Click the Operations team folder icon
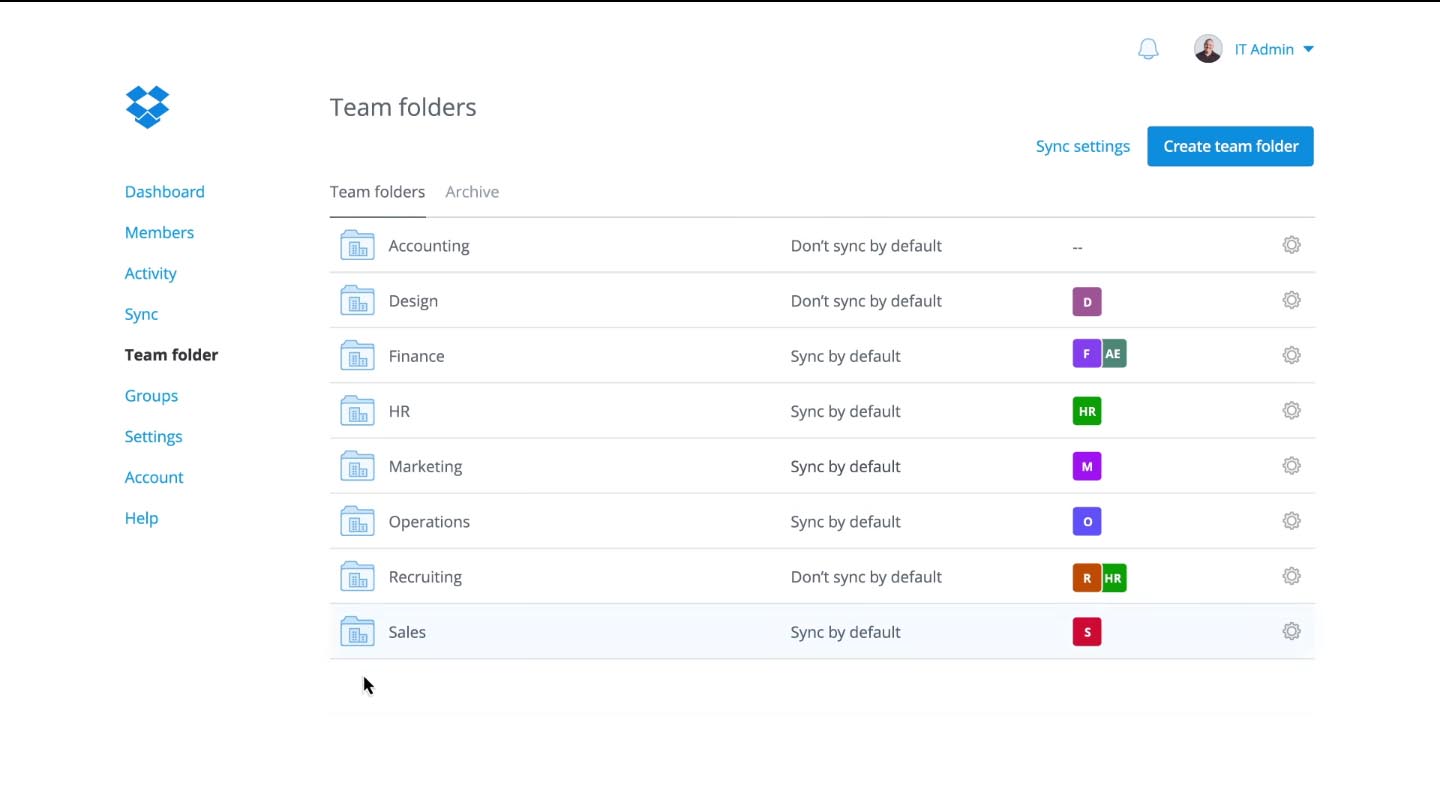The height and width of the screenshot is (810, 1440). [357, 521]
